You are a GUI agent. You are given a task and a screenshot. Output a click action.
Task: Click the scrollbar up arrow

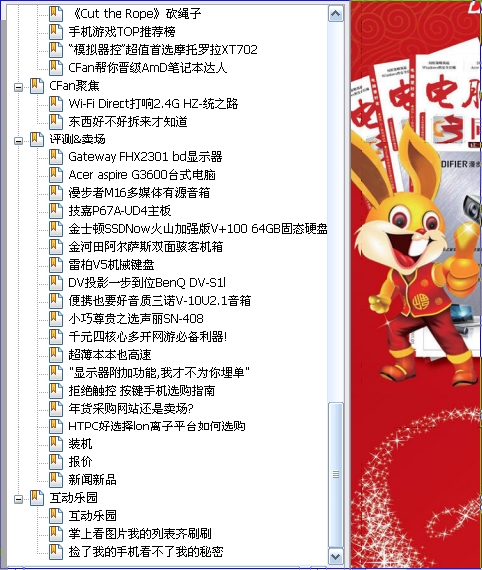click(x=335, y=14)
